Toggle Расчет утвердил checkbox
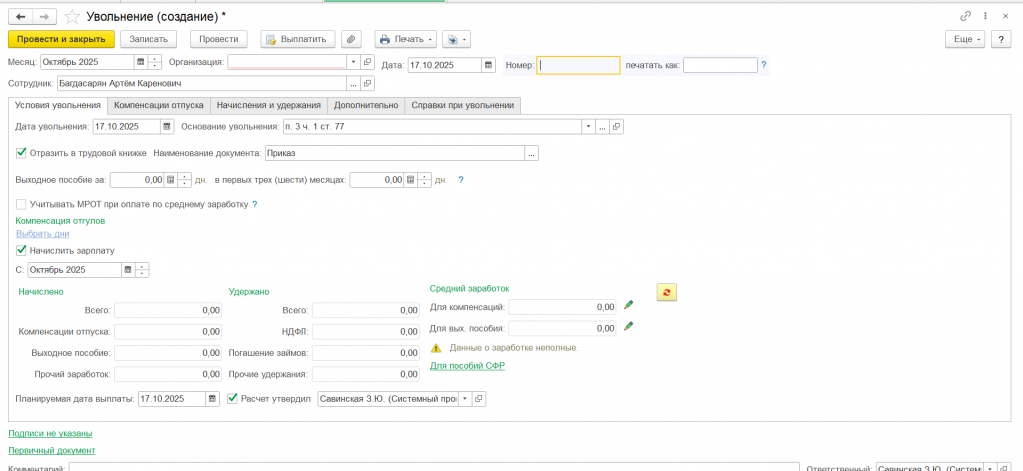 pos(232,398)
